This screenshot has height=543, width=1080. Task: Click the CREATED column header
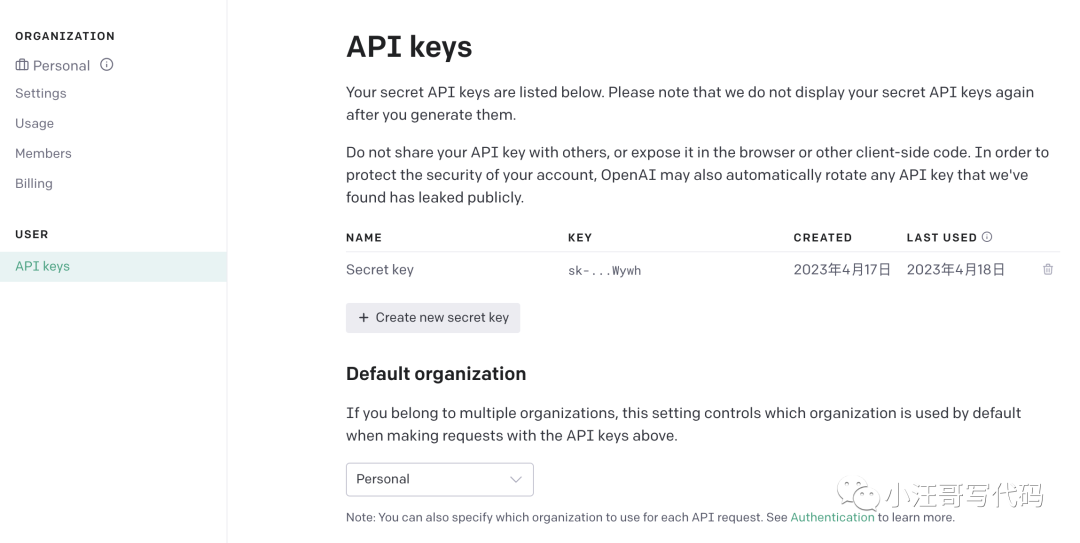click(x=822, y=238)
